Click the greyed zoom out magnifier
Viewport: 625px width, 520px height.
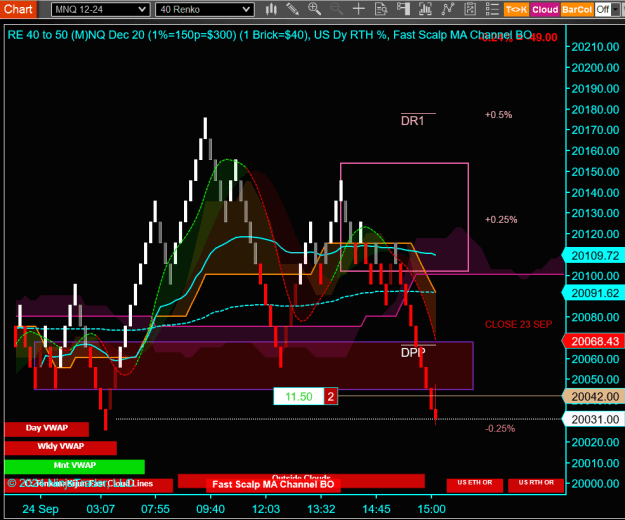pos(336,9)
